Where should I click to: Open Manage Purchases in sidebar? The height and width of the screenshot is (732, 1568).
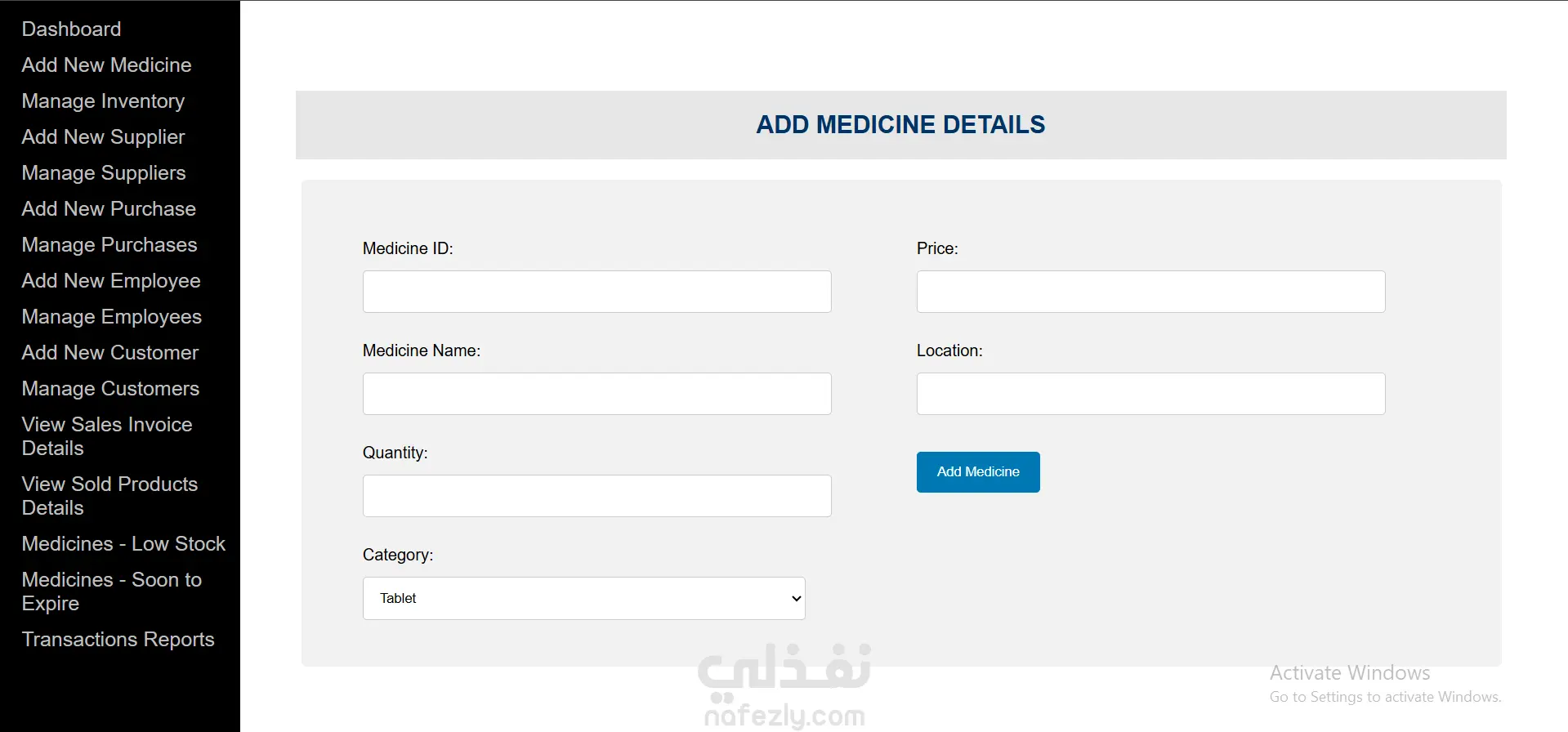tap(109, 245)
